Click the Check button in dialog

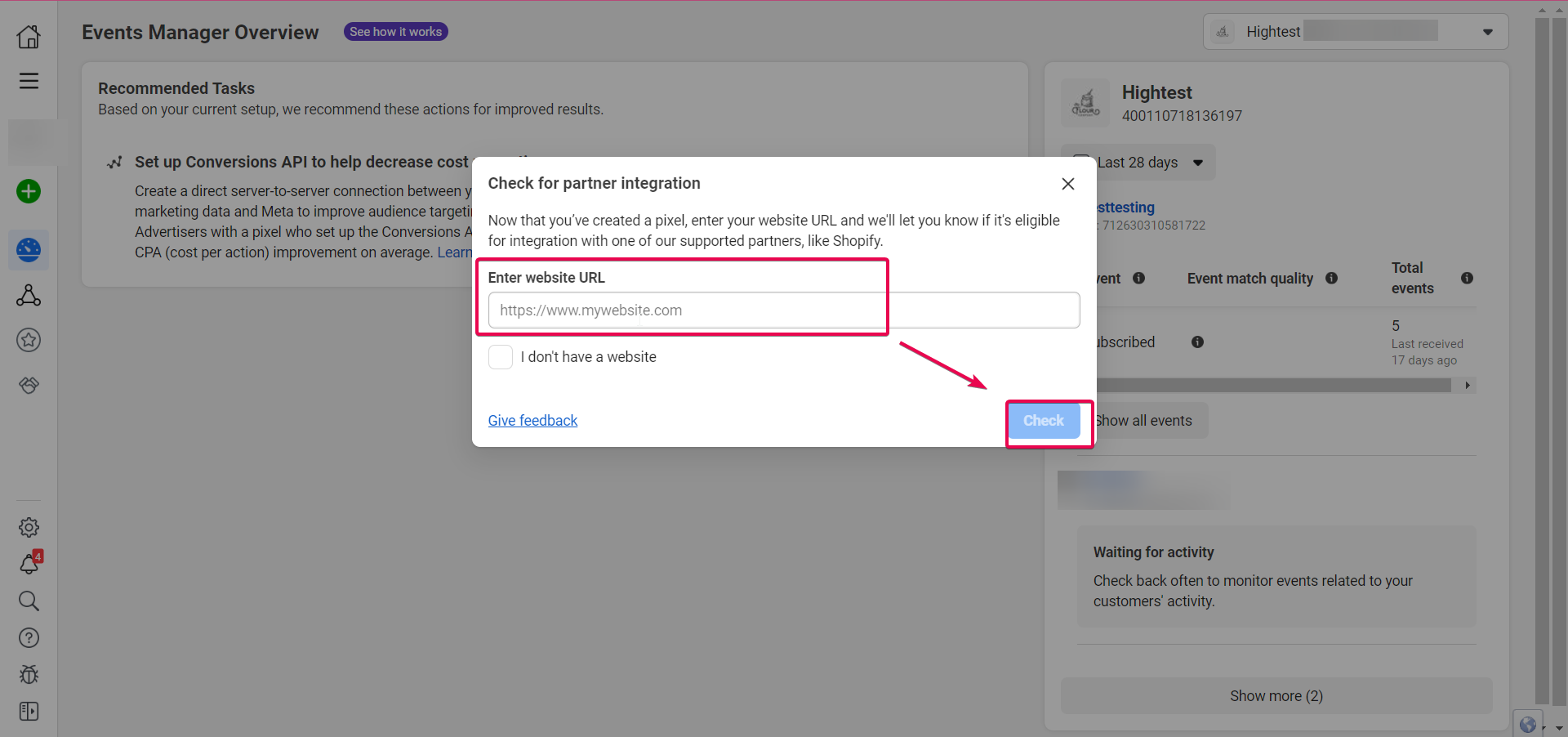click(x=1043, y=421)
